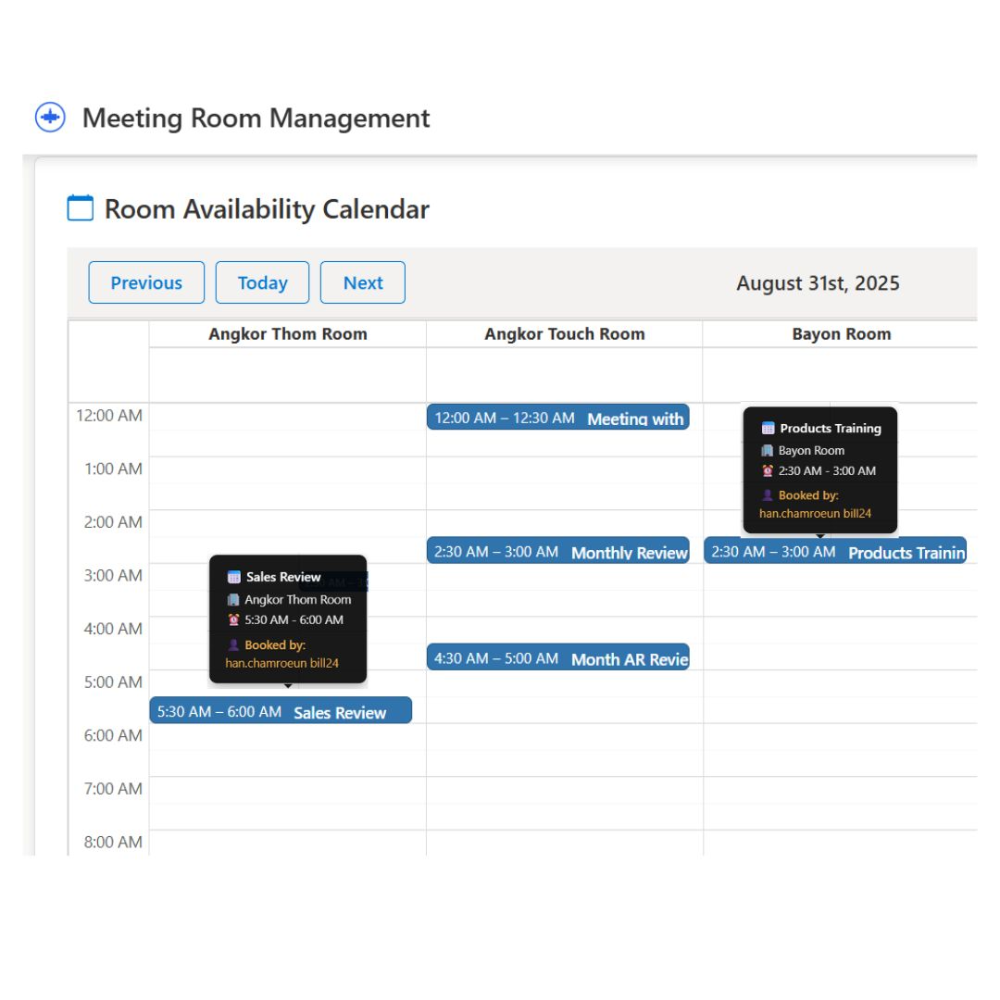The height and width of the screenshot is (1000, 1000).
Task: Jump to Today in the calendar
Action: tap(262, 283)
